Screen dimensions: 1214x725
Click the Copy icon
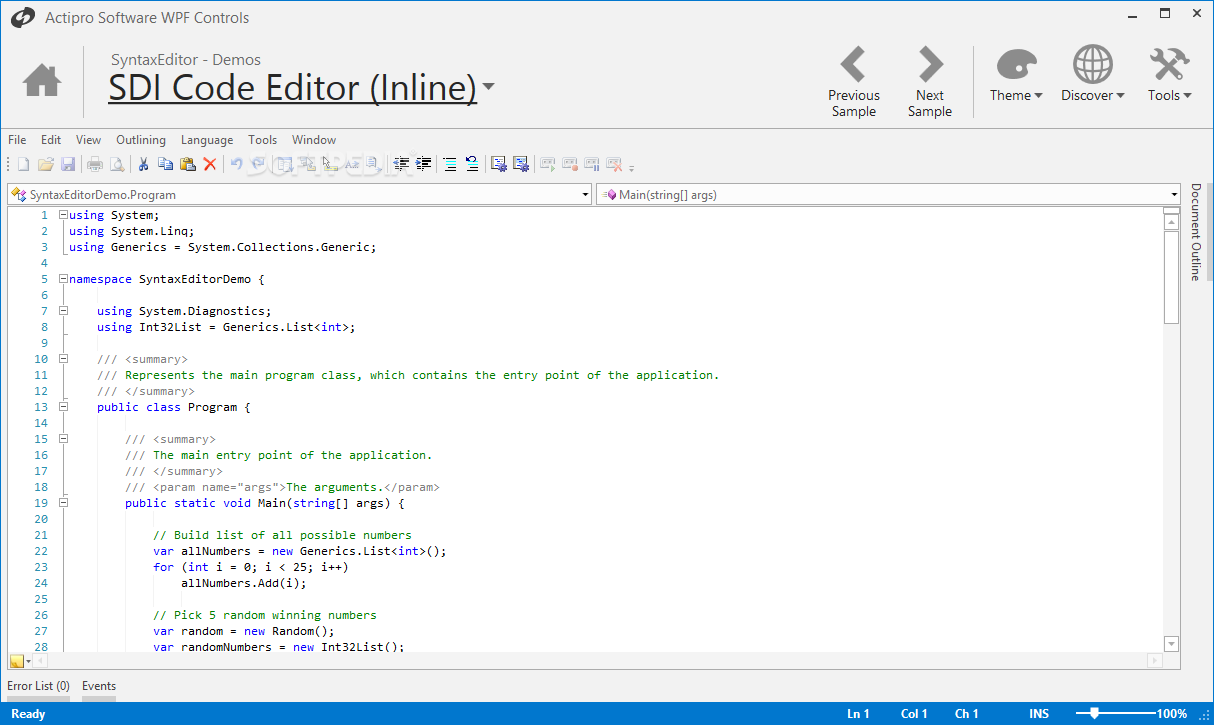pyautogui.click(x=166, y=164)
